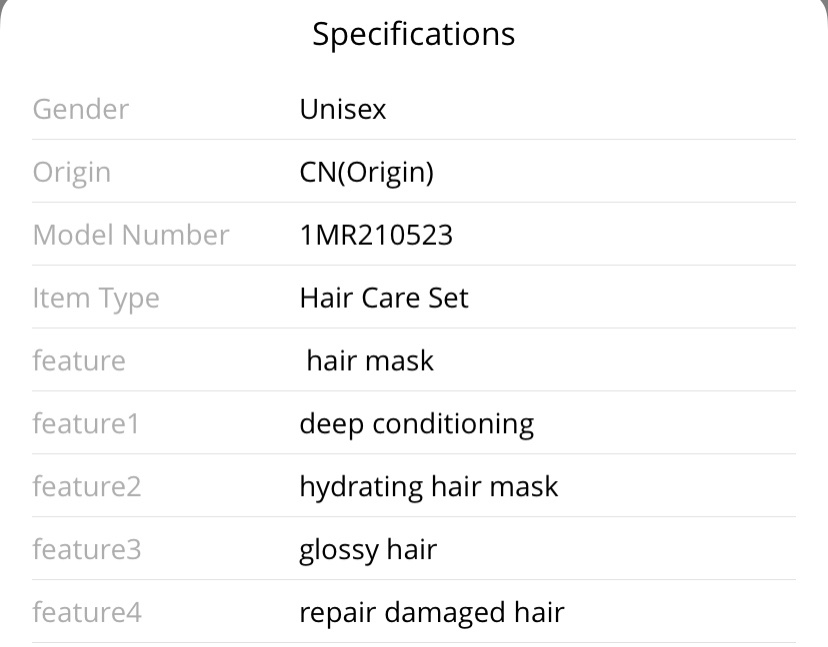Select the Item Type label
This screenshot has width=828, height=647.
pyautogui.click(x=96, y=298)
